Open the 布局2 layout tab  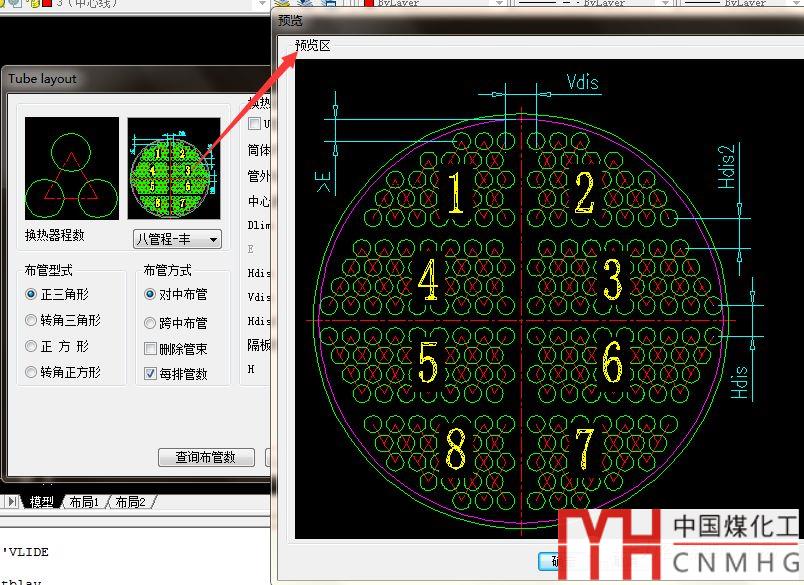point(130,501)
